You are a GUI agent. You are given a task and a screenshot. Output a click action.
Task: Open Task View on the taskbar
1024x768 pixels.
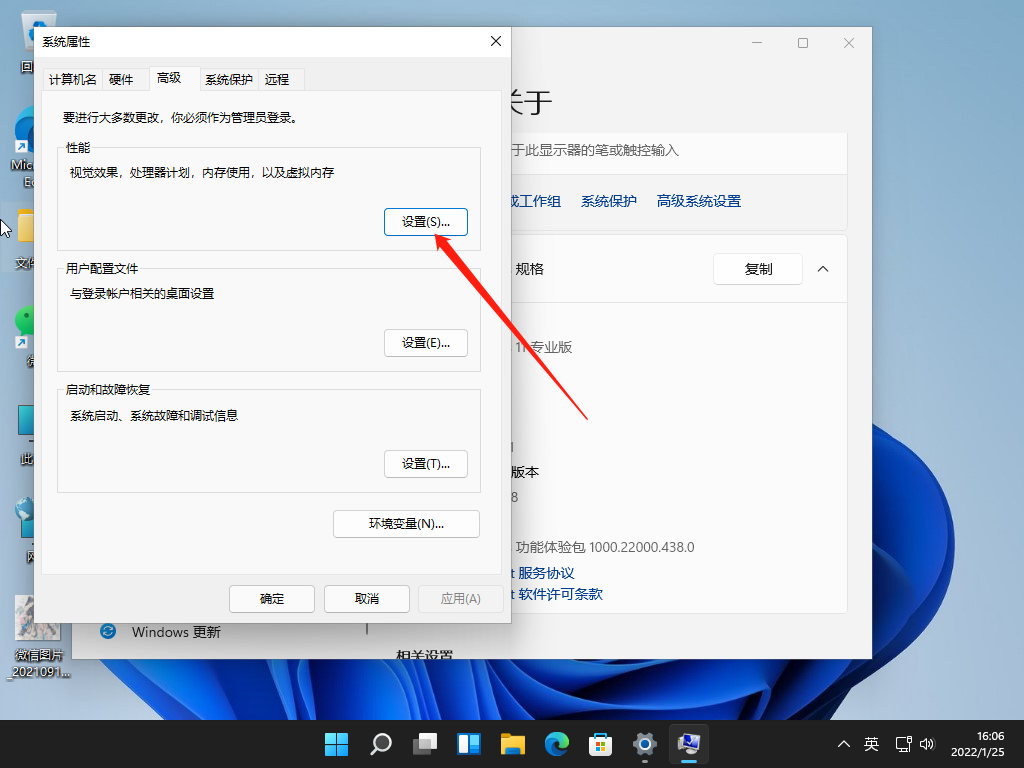pos(425,744)
